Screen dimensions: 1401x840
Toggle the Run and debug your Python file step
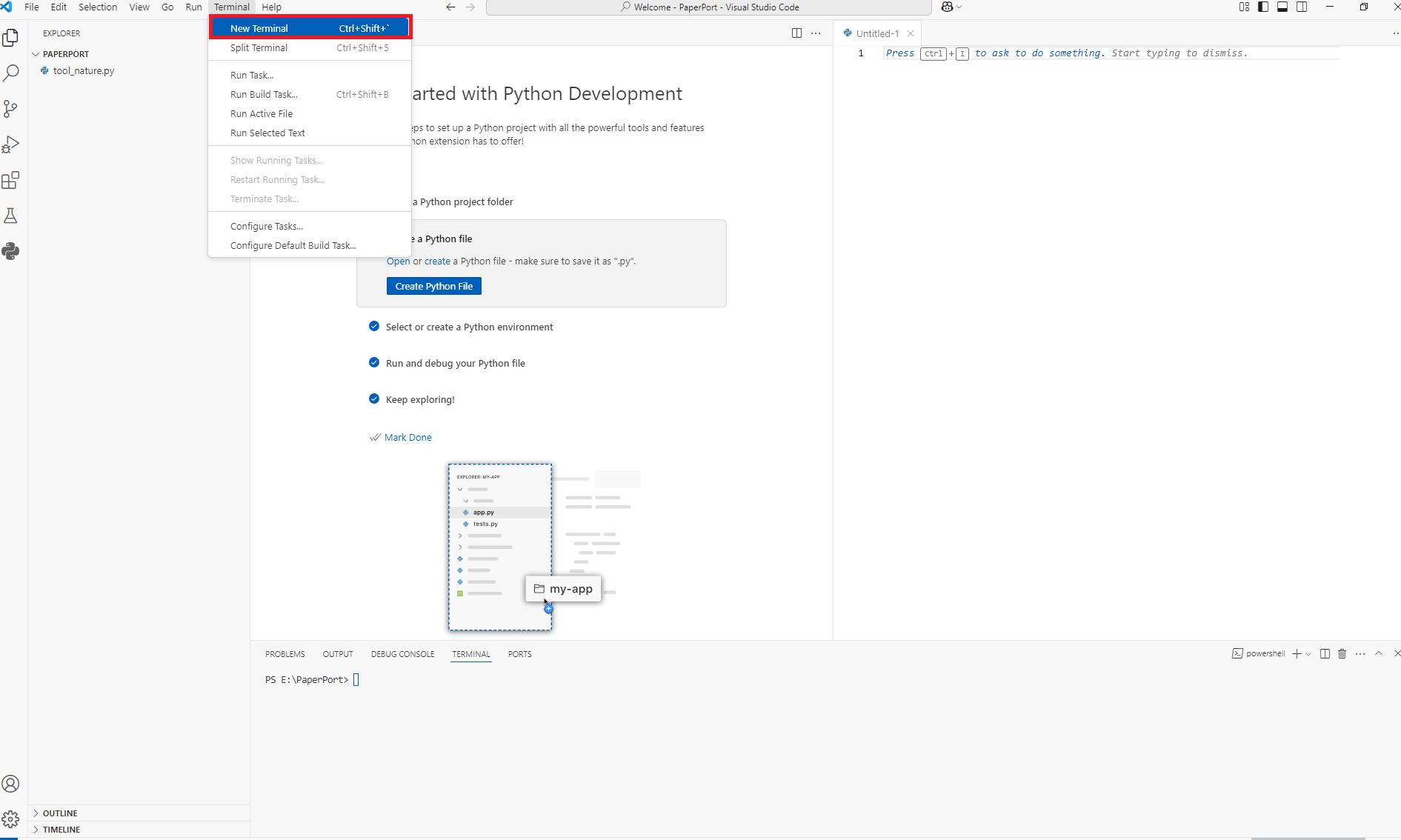tap(374, 363)
